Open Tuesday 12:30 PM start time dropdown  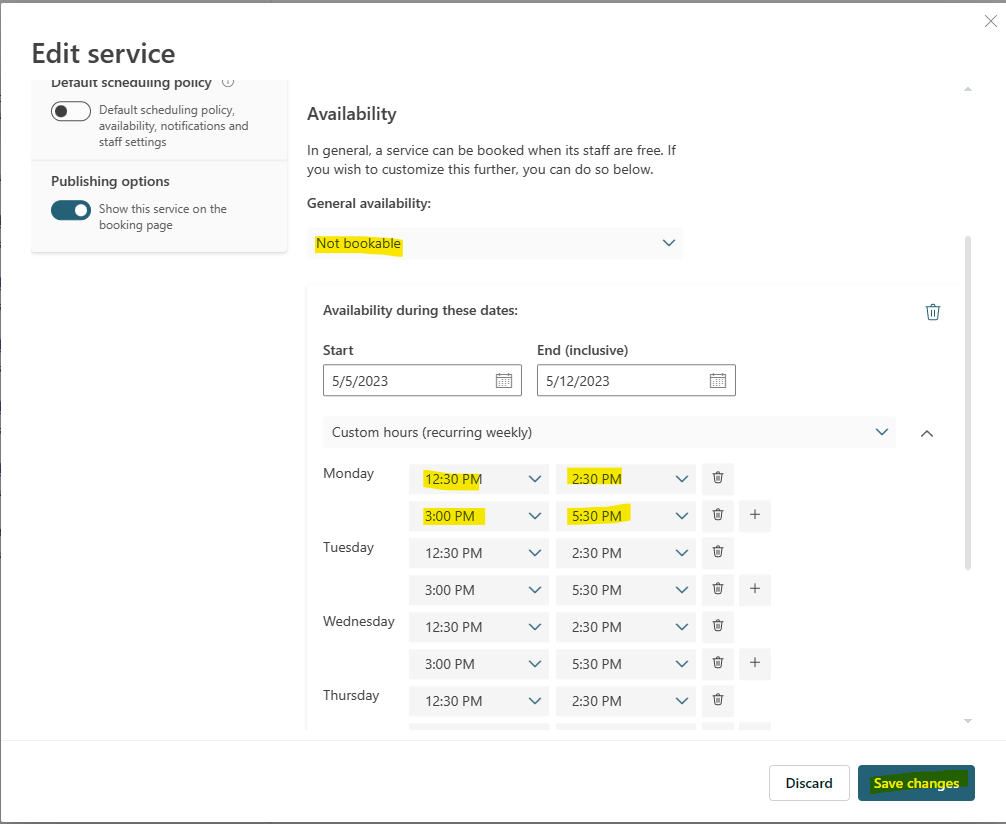tap(479, 553)
